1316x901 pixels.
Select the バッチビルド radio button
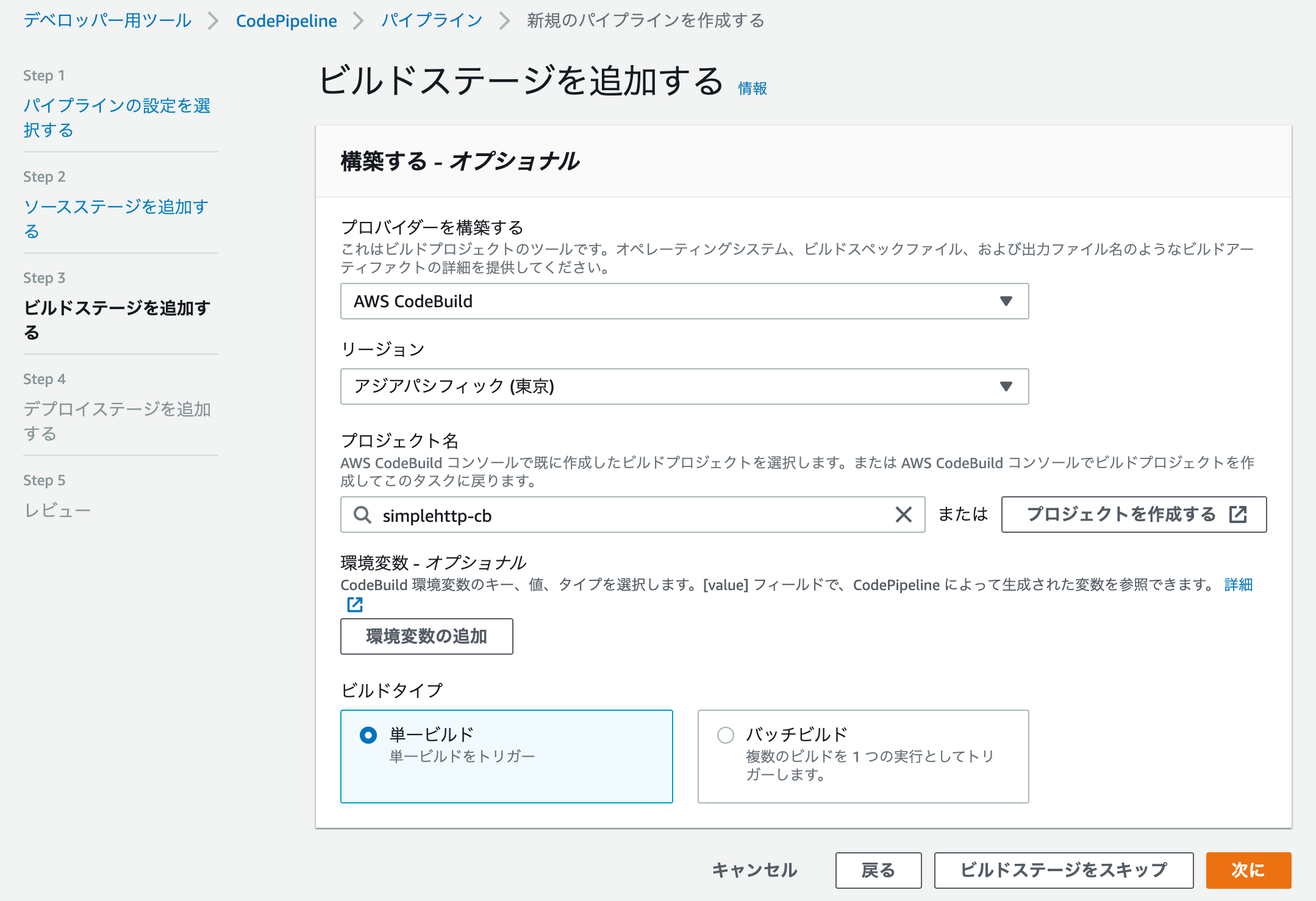[726, 735]
